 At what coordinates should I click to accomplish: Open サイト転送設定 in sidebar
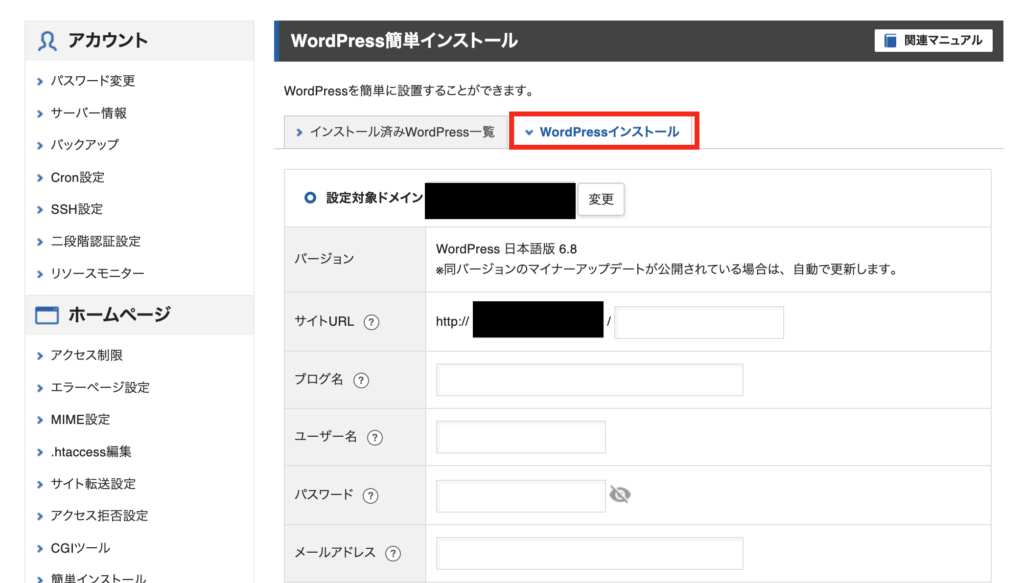[x=93, y=484]
